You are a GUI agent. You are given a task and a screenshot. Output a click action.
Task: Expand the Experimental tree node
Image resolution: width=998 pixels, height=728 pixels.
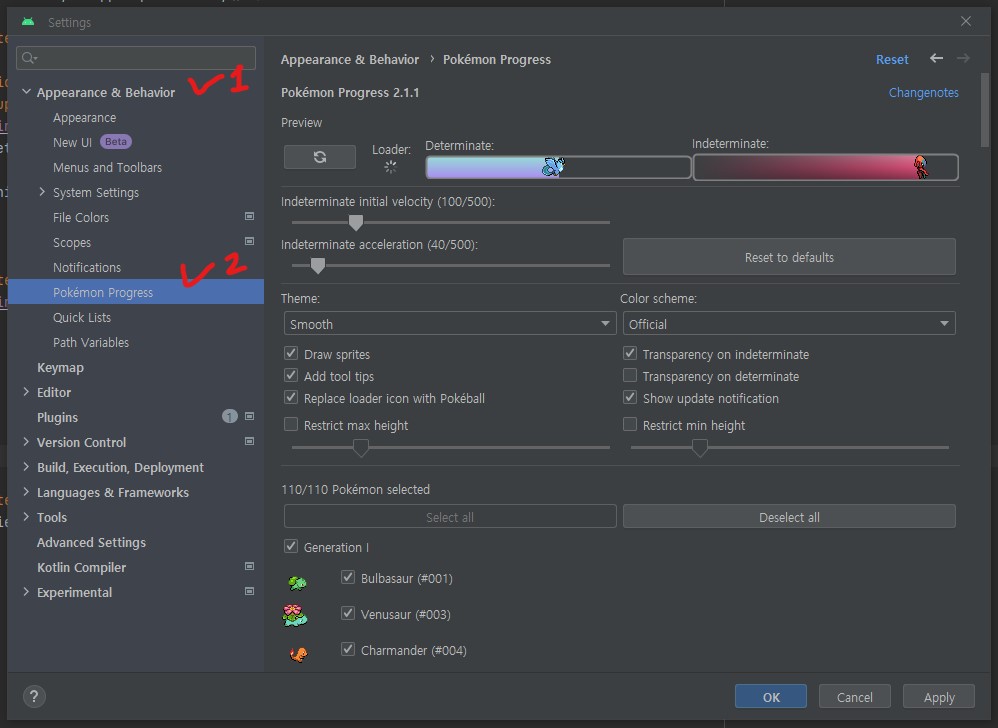[x=26, y=592]
